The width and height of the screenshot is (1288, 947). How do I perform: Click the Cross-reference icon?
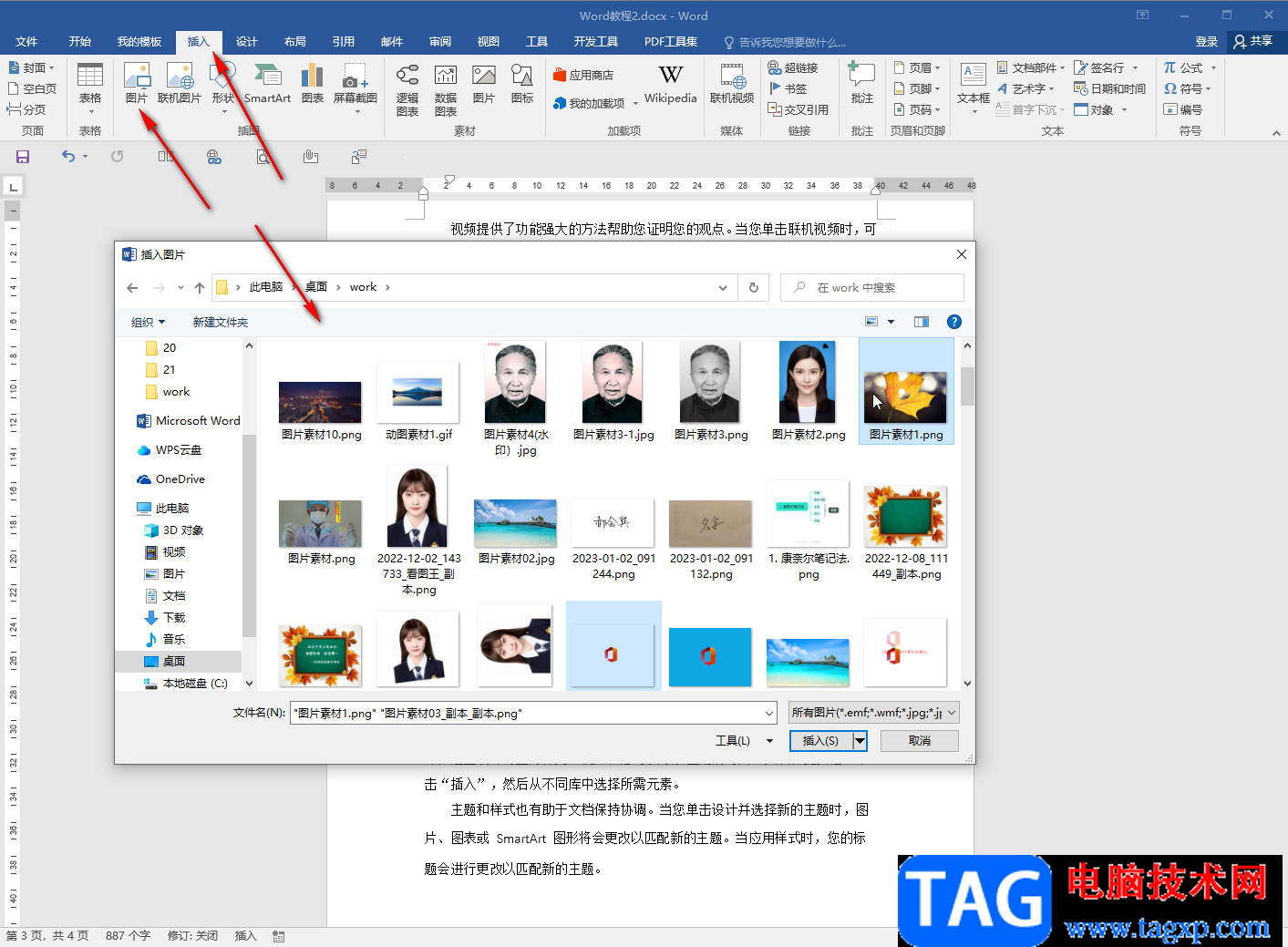799,109
